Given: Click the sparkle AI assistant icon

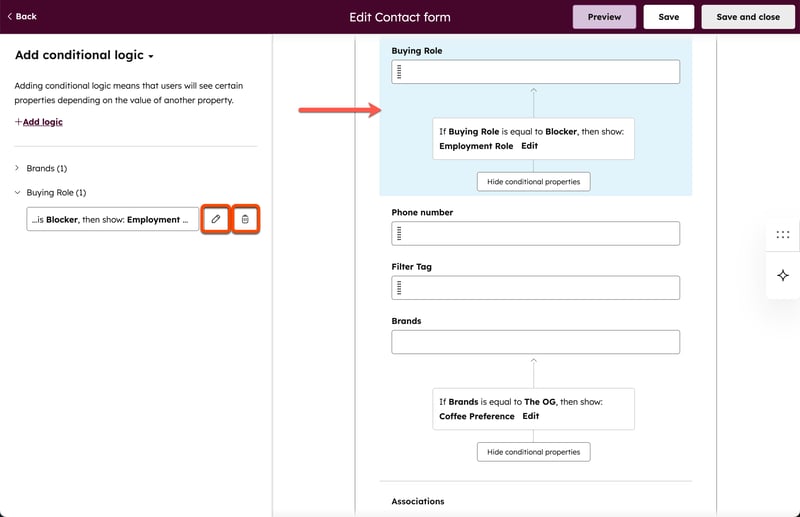Looking at the screenshot, I should click(782, 275).
